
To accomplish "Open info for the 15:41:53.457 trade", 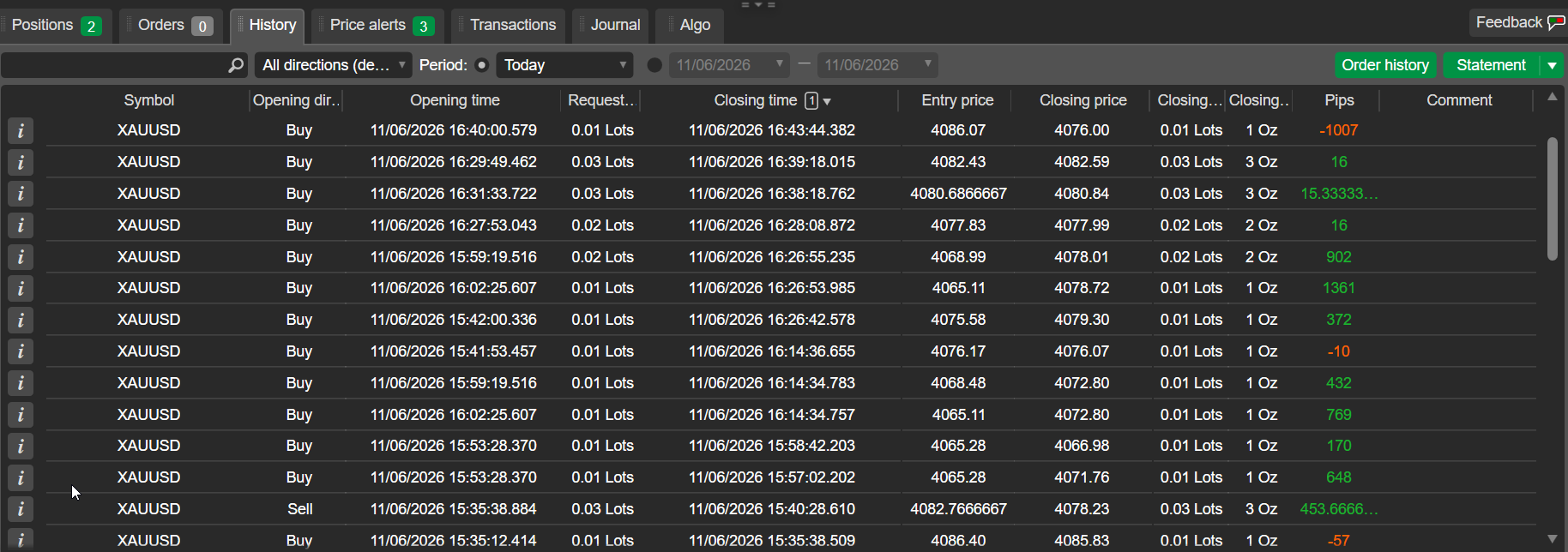I will (21, 351).
